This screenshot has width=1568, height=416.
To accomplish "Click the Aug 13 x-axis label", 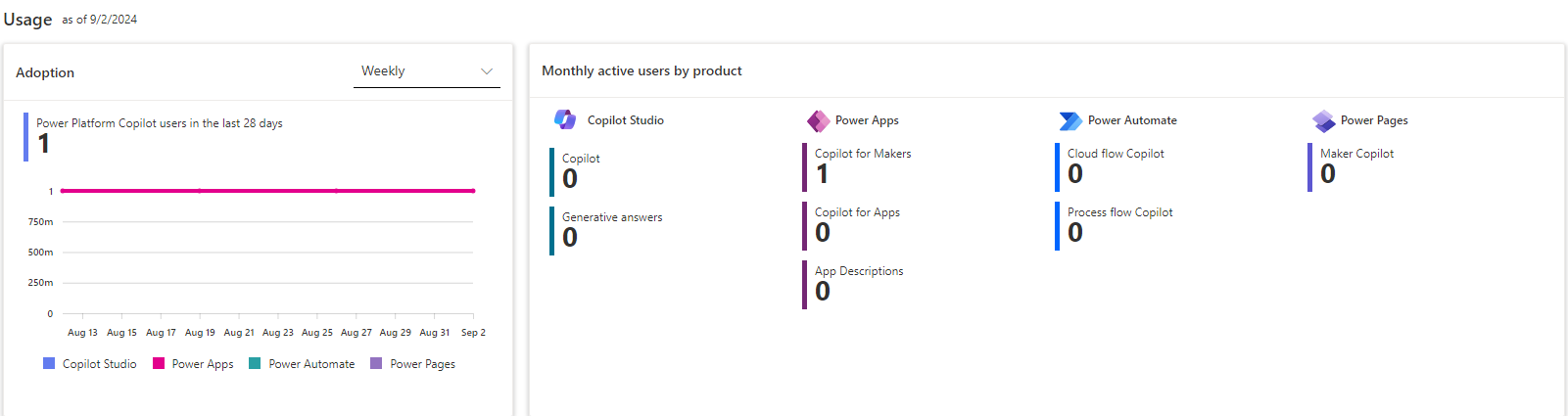I will click(82, 333).
